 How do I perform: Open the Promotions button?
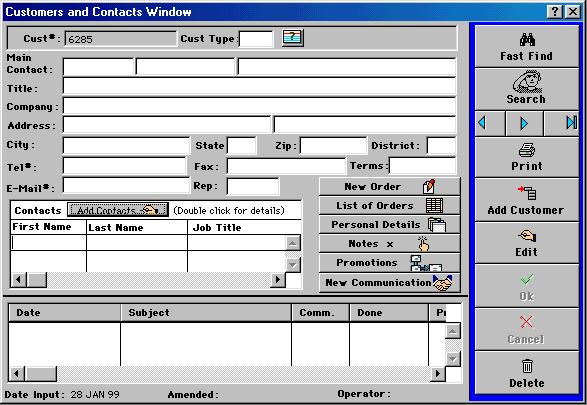pos(389,263)
